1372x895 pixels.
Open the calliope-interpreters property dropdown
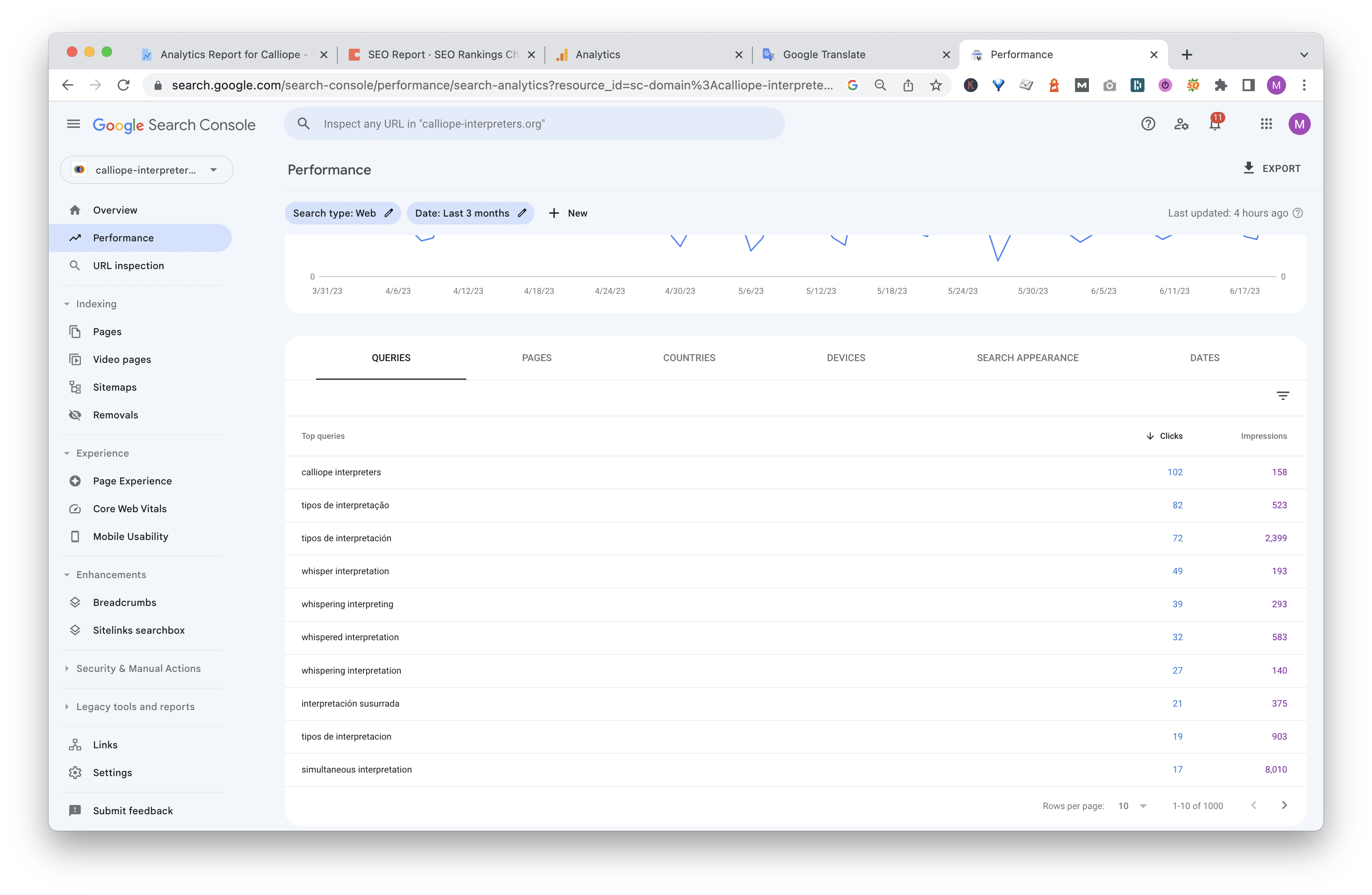coord(146,170)
